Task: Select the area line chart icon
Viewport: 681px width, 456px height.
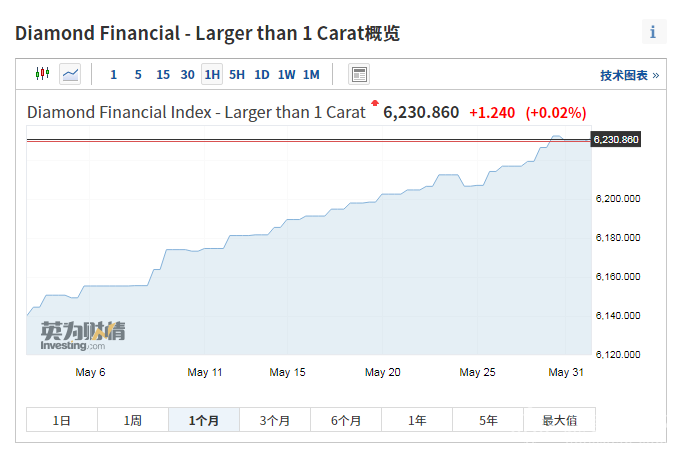Action: 70,74
